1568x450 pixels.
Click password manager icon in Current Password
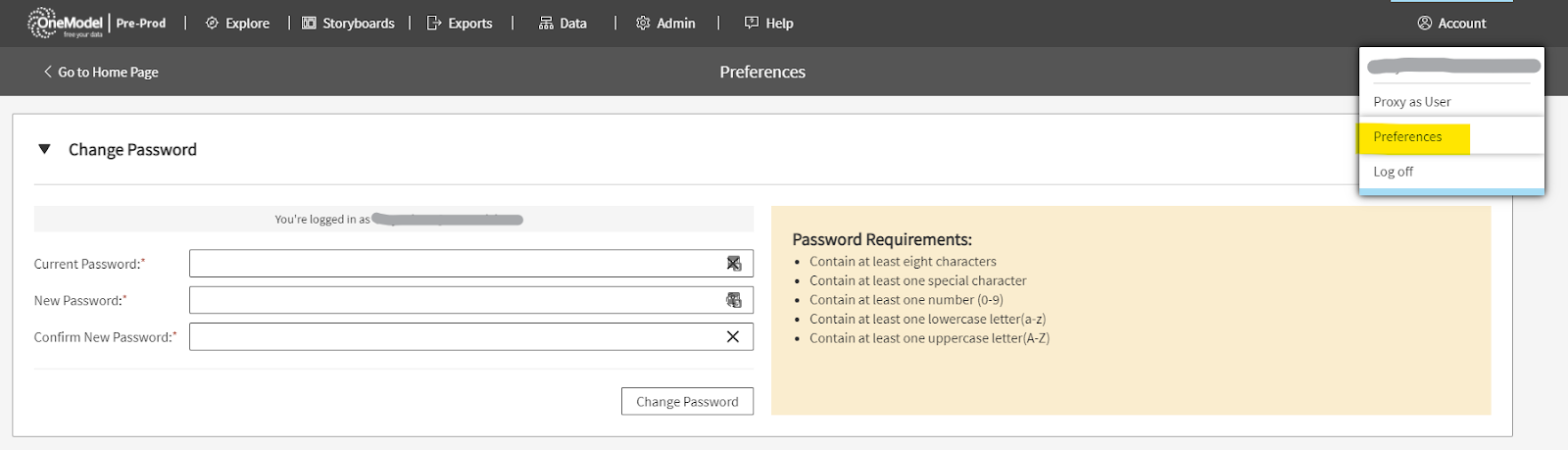coord(733,264)
